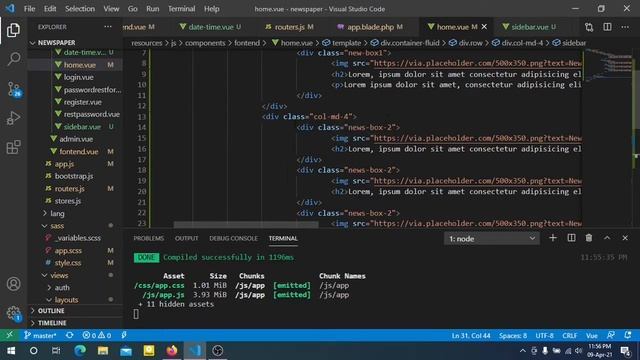Open the Manage gear settings

[13, 313]
